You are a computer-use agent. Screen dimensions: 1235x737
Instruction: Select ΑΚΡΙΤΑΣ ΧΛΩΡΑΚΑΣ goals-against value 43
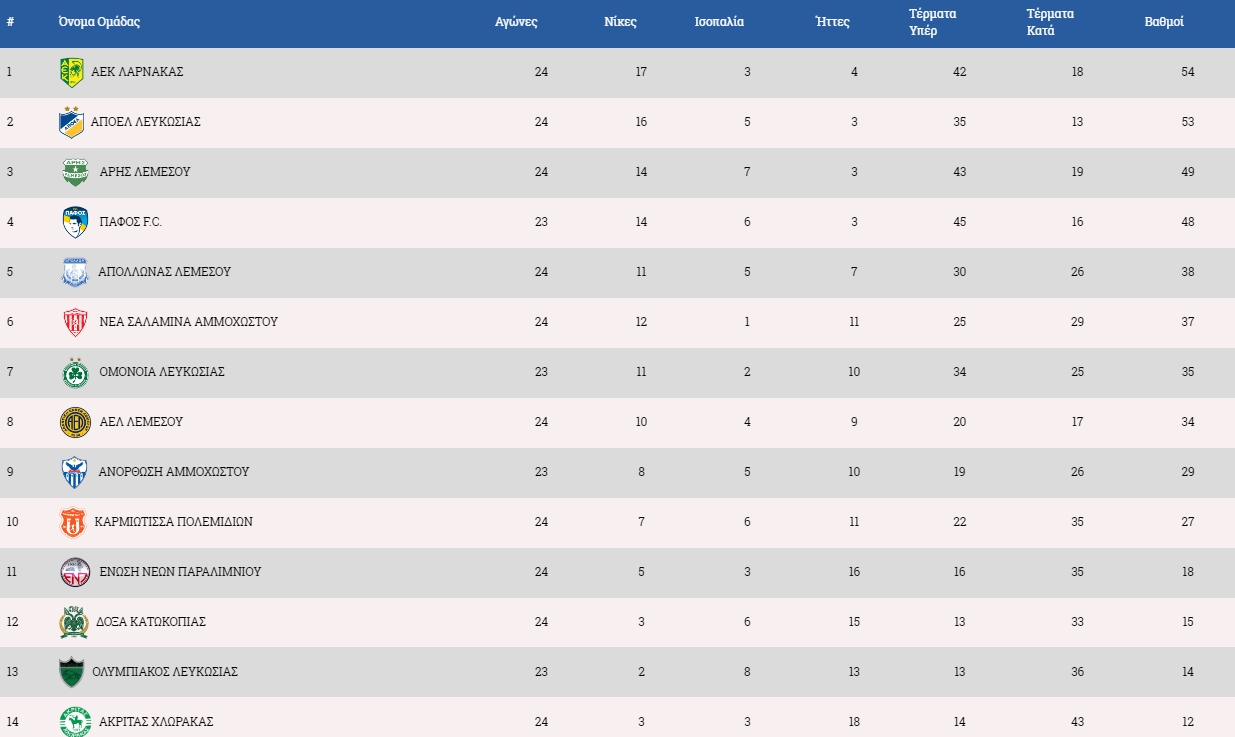[1077, 722]
